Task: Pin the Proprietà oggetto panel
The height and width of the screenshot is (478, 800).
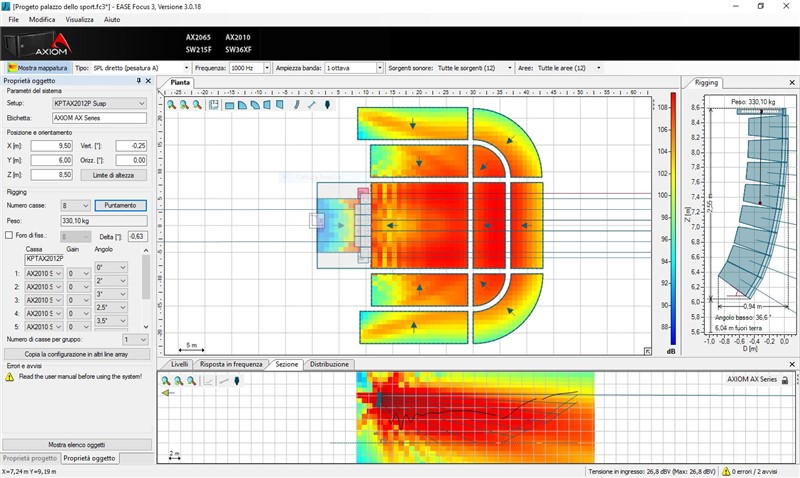Action: (139, 81)
